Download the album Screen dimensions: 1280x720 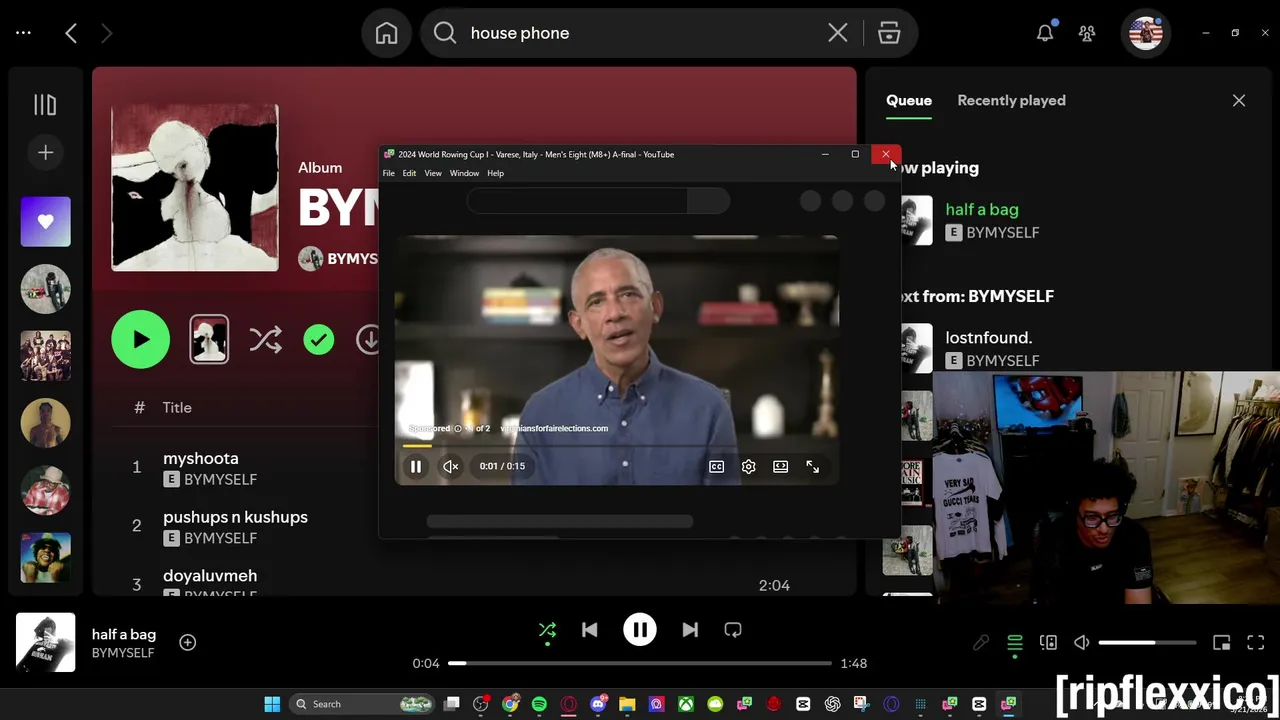click(x=368, y=340)
